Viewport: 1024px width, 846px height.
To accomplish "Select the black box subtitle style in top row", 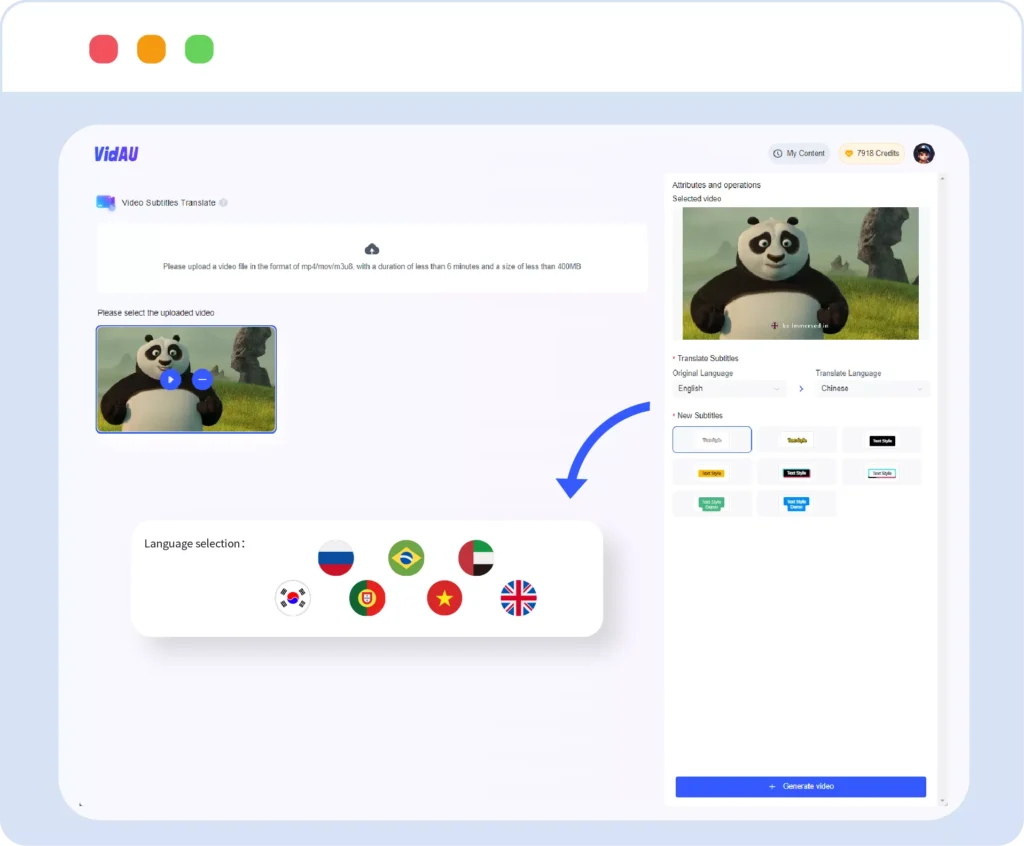I will [x=882, y=440].
